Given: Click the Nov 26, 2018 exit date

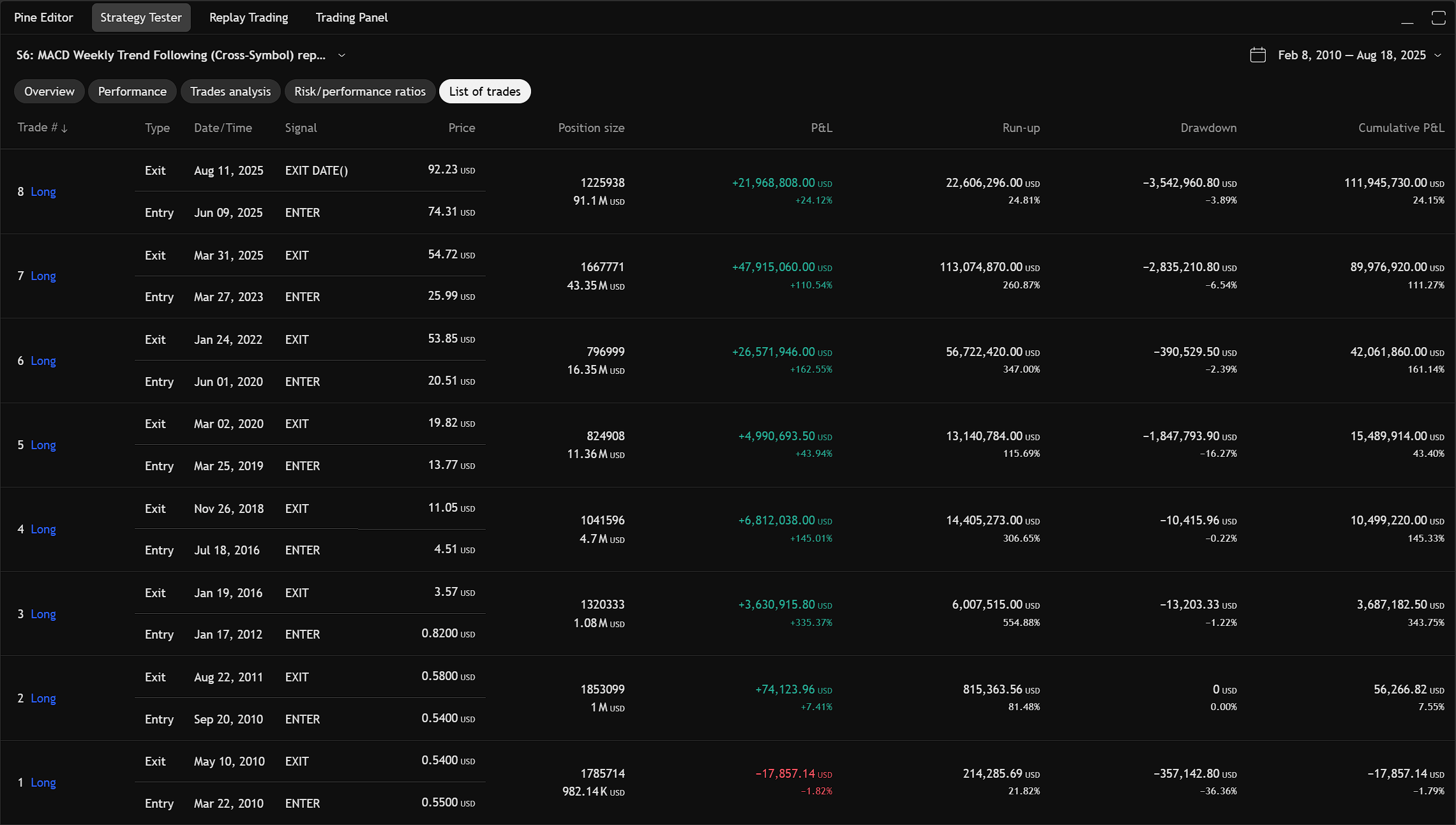Looking at the screenshot, I should (229, 509).
